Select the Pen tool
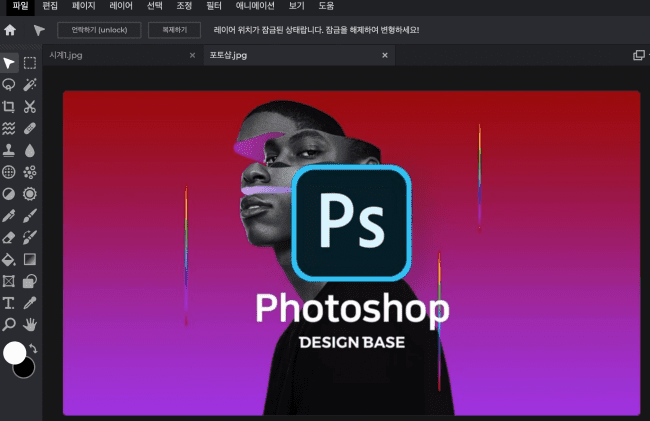This screenshot has width=650, height=421. pos(9,215)
